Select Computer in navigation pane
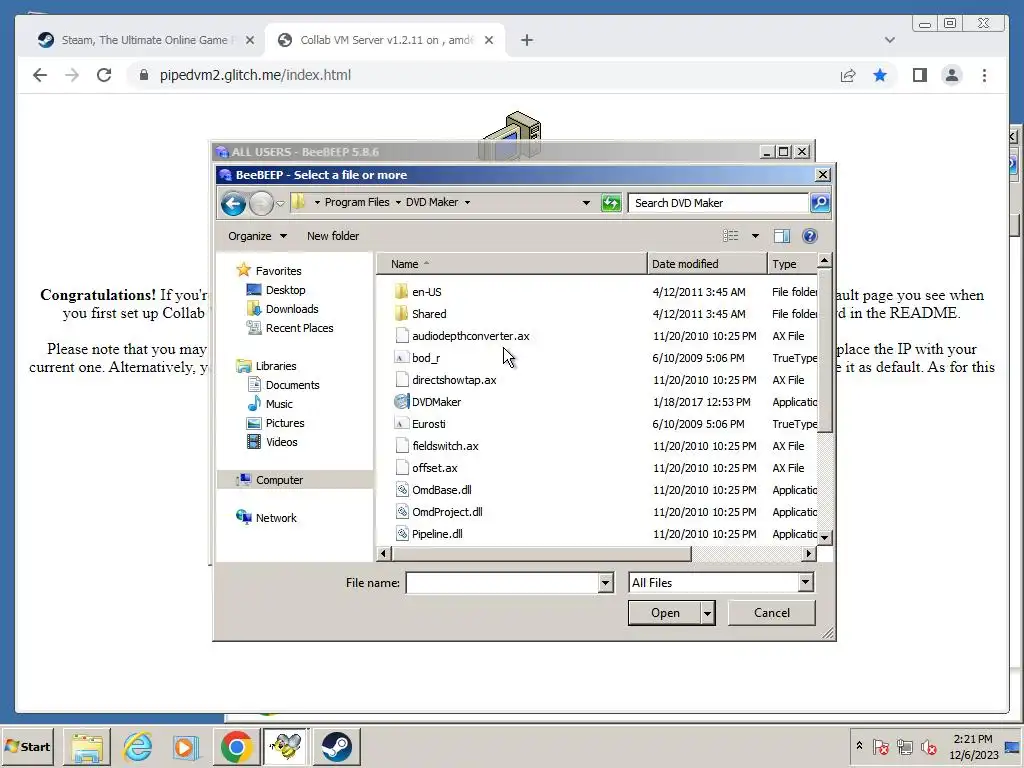 [x=280, y=480]
